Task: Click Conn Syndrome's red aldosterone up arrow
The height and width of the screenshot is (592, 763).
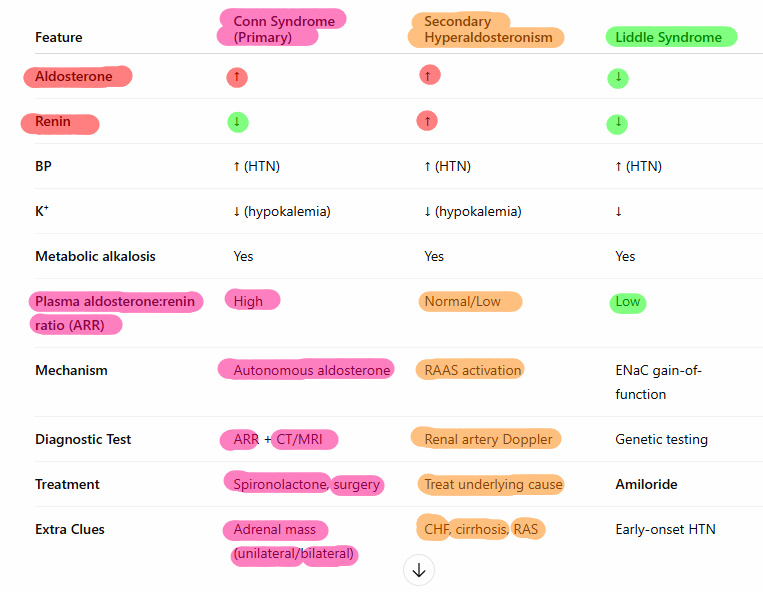Action: (x=237, y=77)
